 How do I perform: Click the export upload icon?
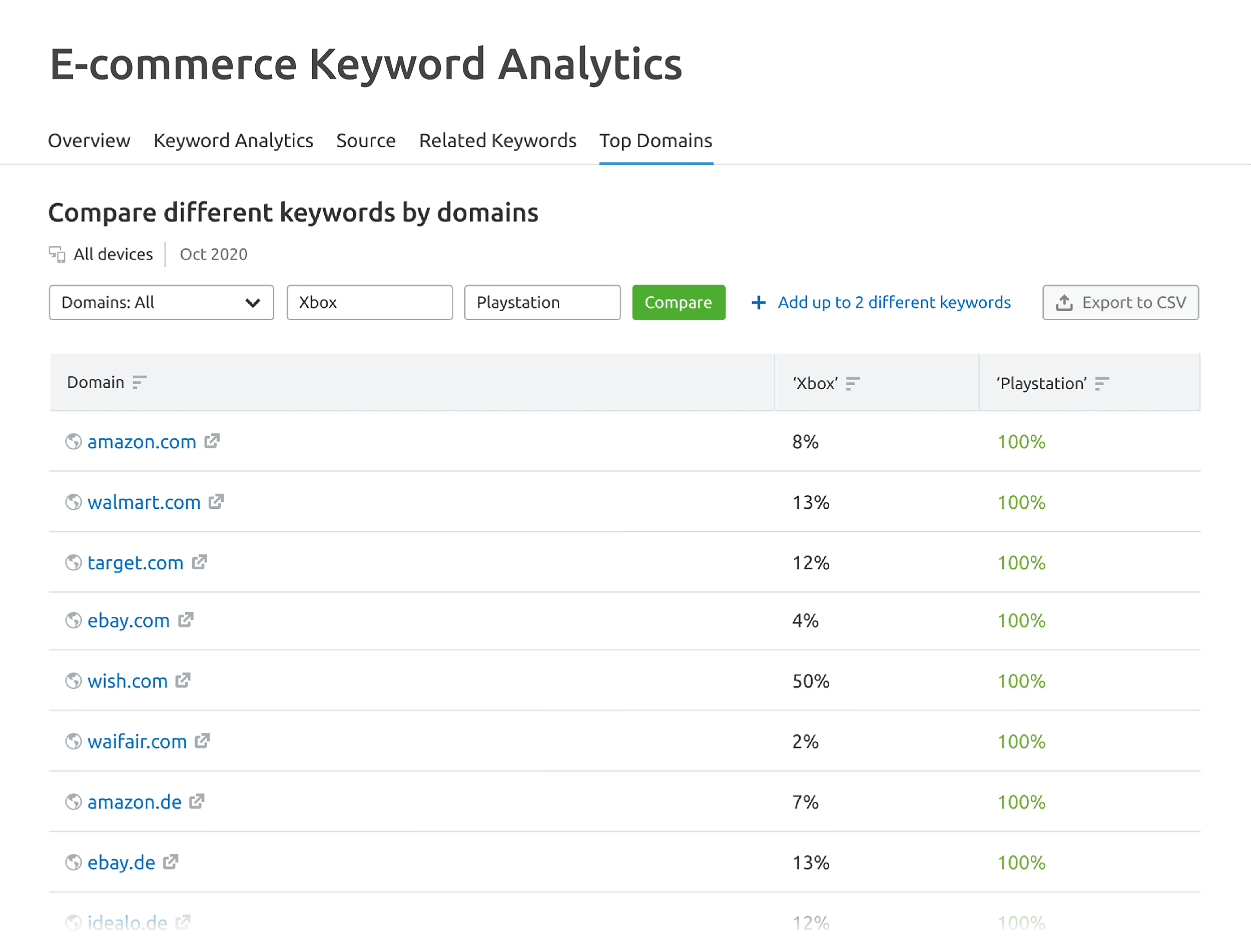coord(1064,303)
